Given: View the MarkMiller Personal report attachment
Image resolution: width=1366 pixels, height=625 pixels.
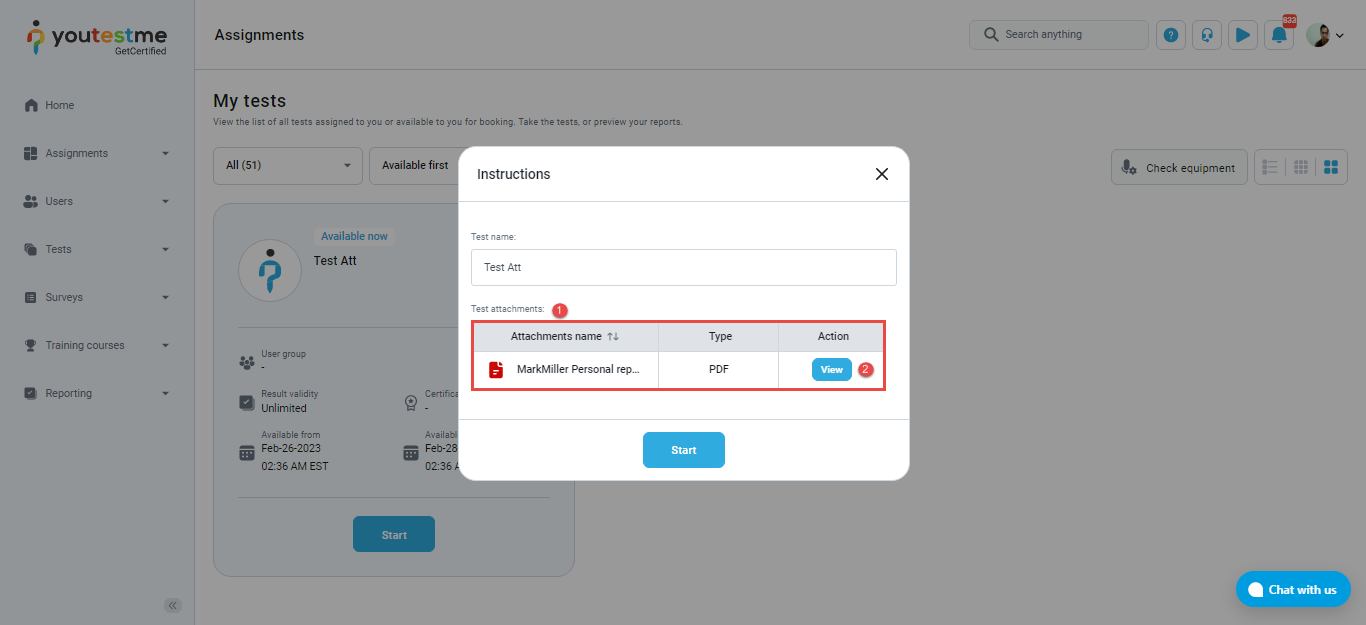Looking at the screenshot, I should pyautogui.click(x=831, y=370).
